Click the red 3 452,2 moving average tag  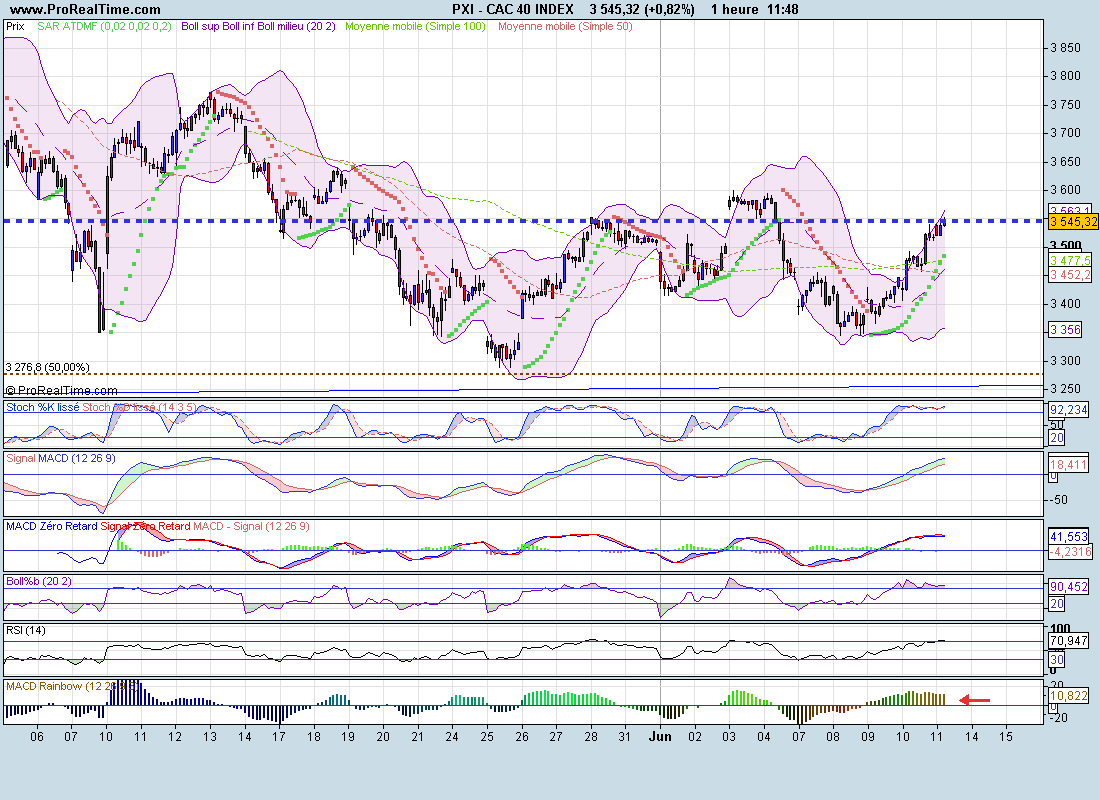(x=1070, y=275)
